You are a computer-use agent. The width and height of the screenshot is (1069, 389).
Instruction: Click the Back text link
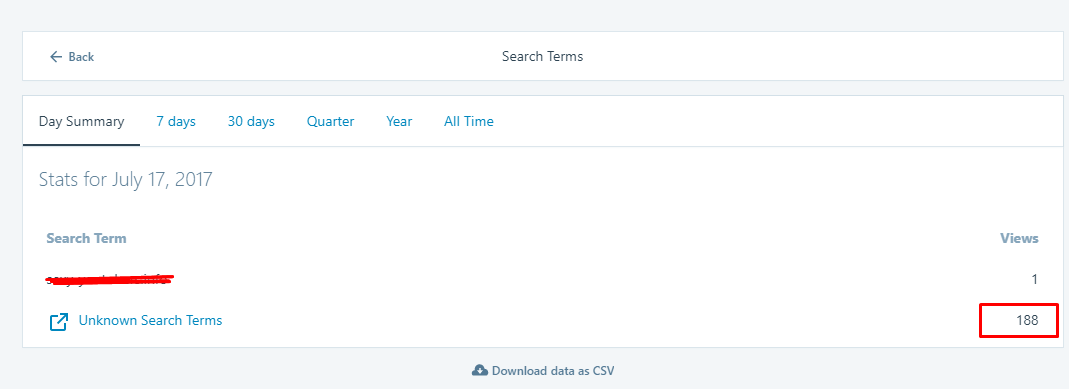pos(81,57)
